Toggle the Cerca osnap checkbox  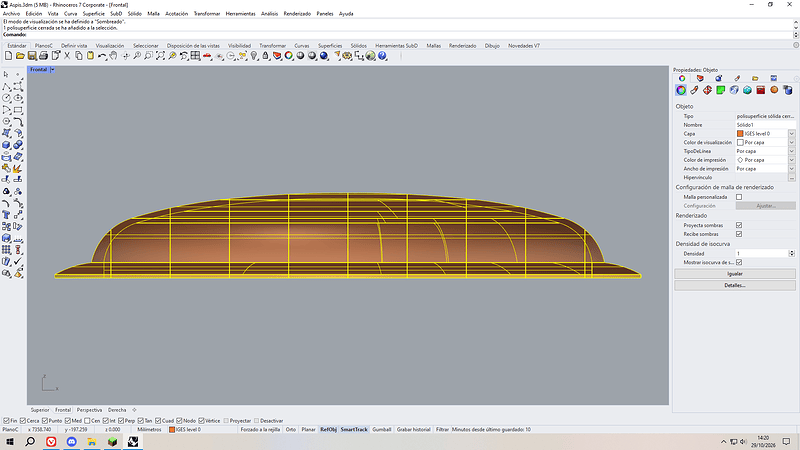pyautogui.click(x=23, y=421)
